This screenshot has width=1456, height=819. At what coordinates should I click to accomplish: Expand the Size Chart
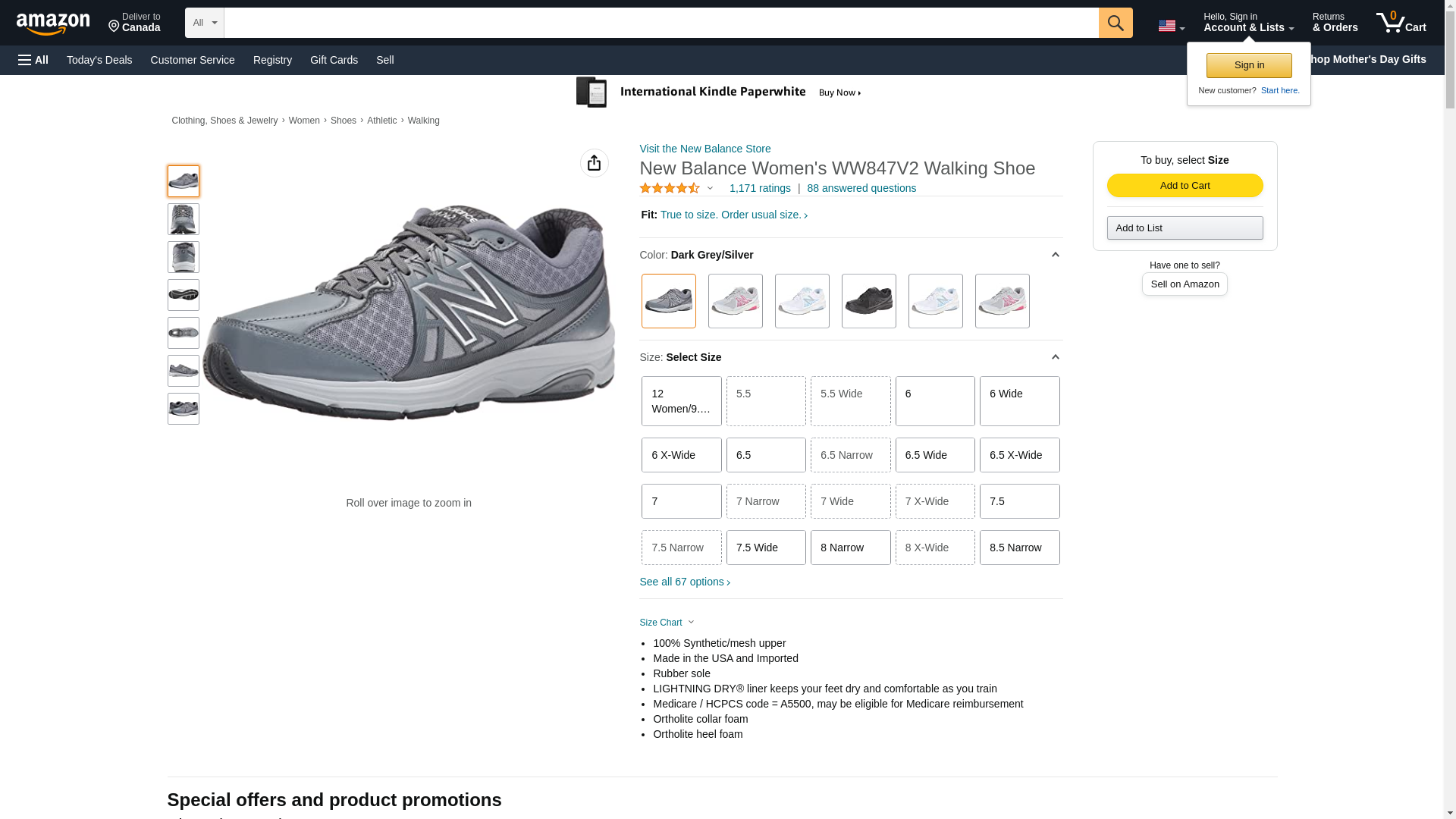(667, 623)
